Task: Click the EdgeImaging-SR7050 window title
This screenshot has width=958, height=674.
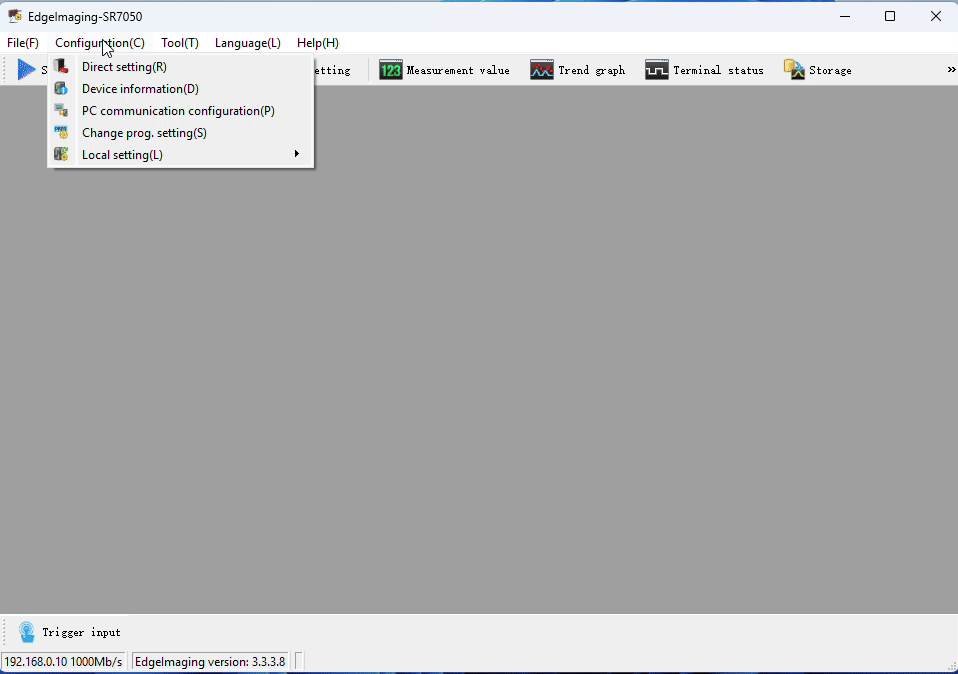Action: click(85, 16)
